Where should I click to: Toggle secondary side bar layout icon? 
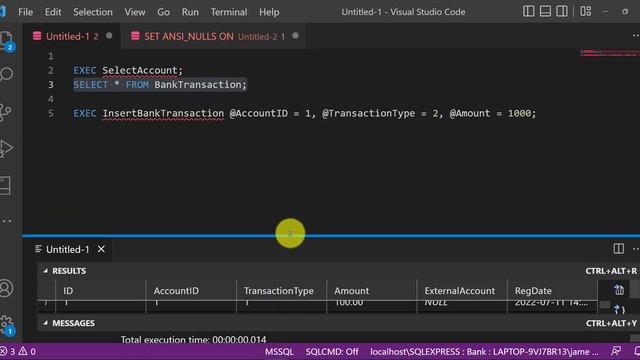pyautogui.click(x=562, y=11)
